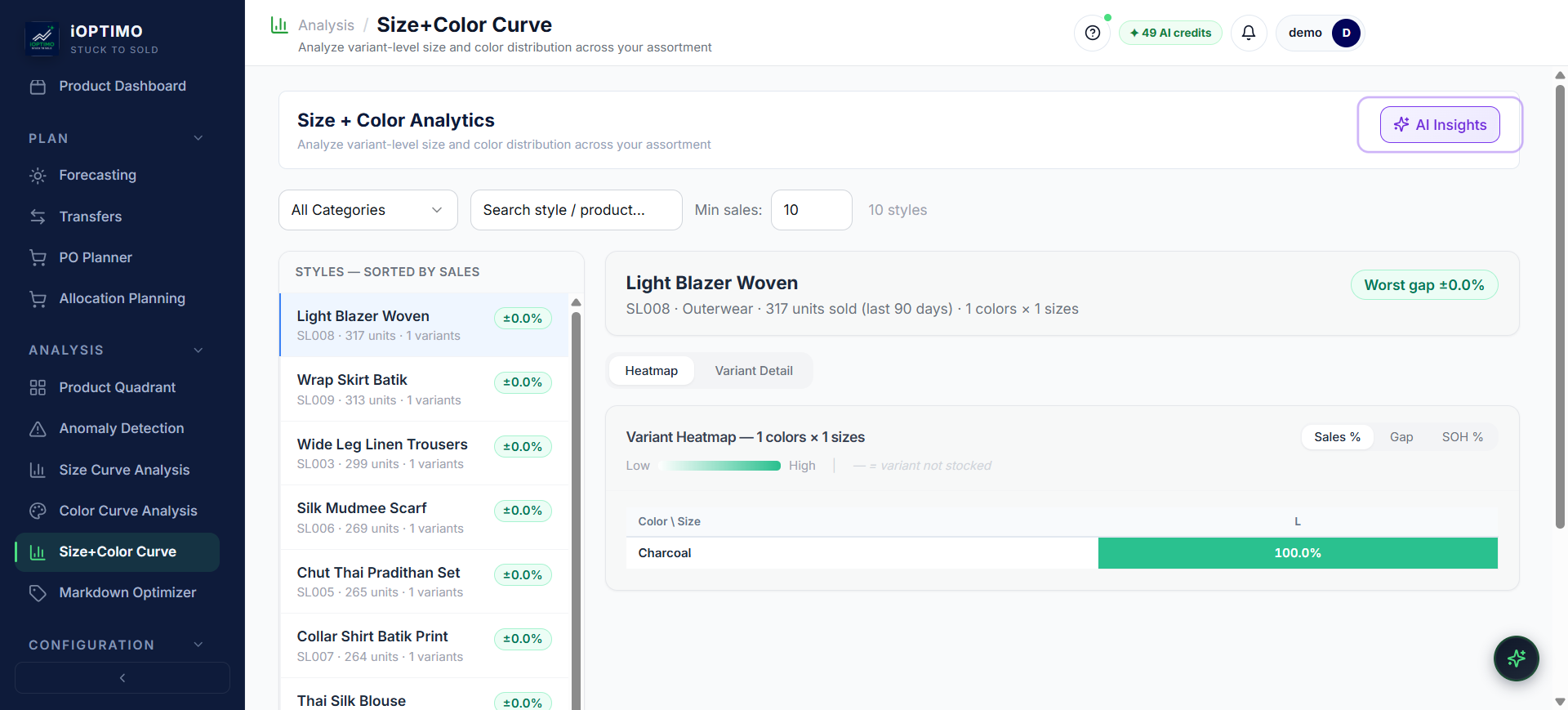Viewport: 1568px width, 710px height.
Task: Select the Chut Thai Pradithan Set style
Action: tap(424, 582)
